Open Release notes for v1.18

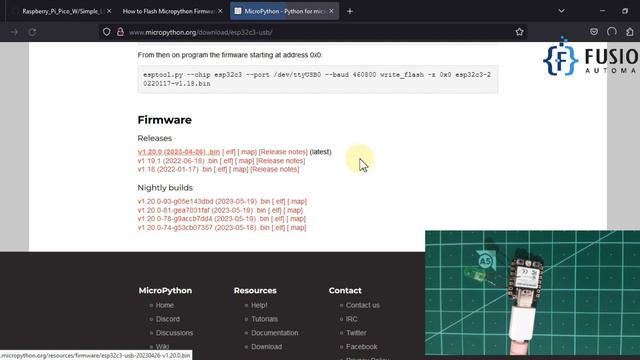(x=275, y=169)
